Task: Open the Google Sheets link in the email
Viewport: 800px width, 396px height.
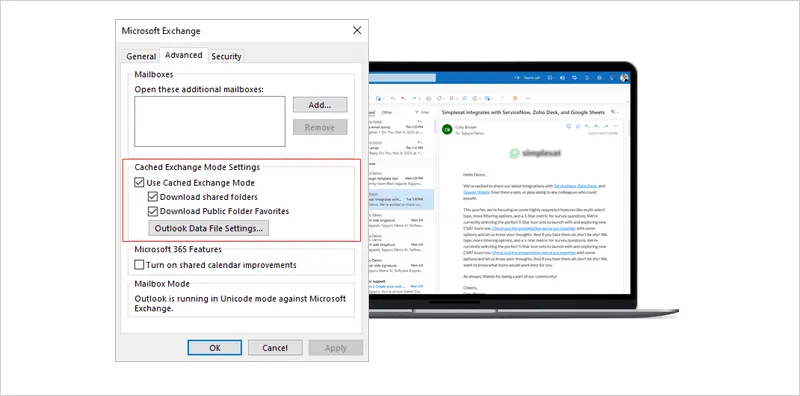Action: (477, 192)
